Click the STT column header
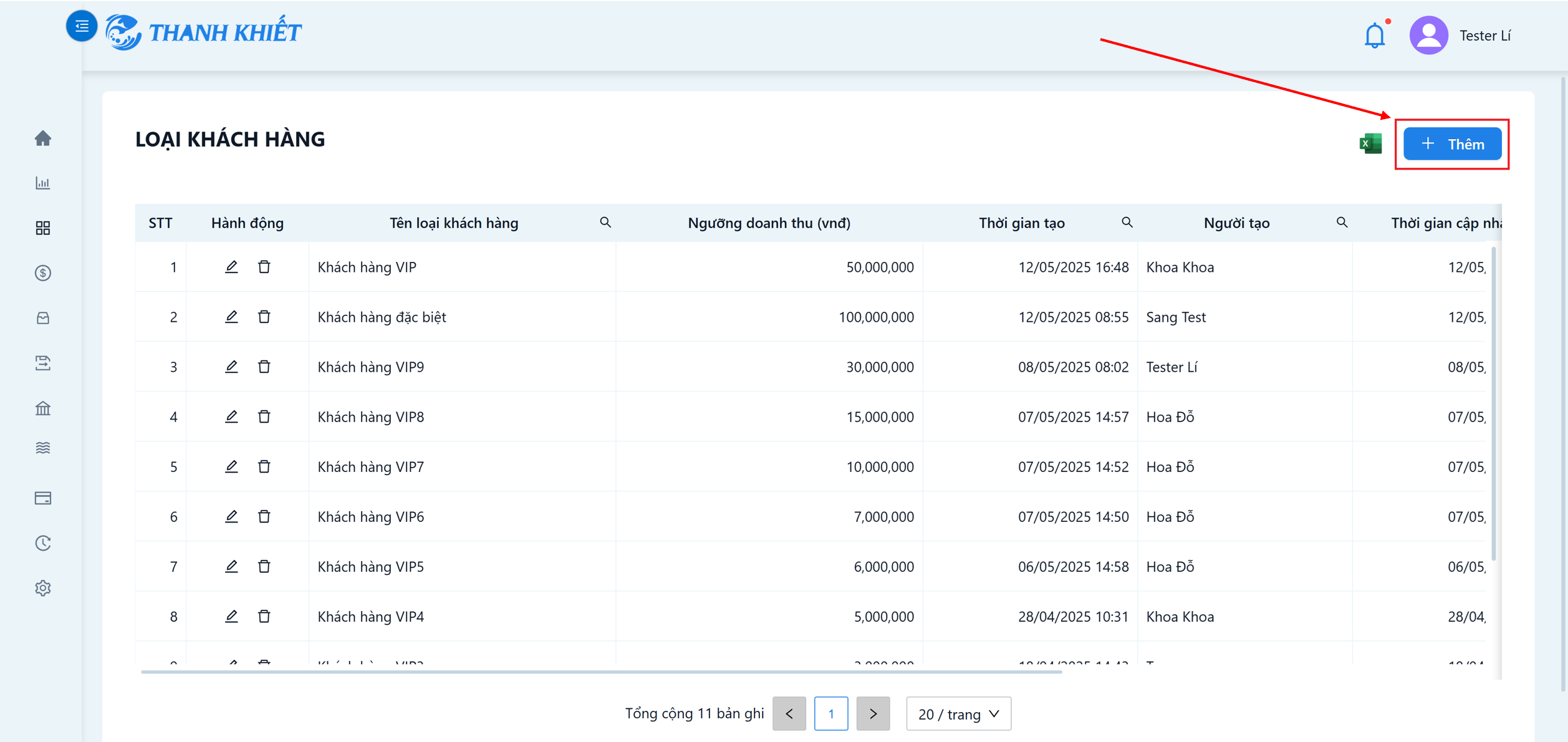The width and height of the screenshot is (1568, 742). tap(160, 223)
